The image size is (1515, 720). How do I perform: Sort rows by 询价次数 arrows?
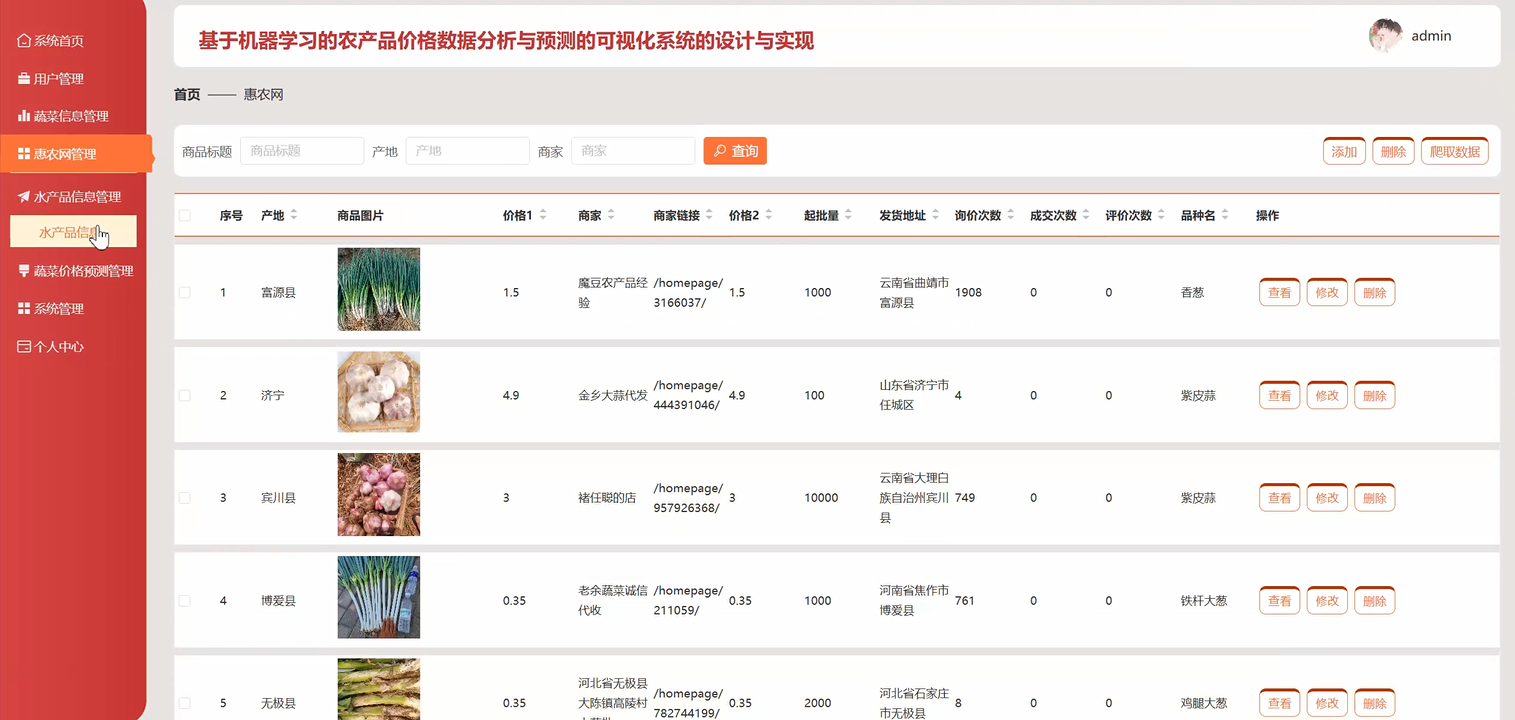[x=1011, y=216]
